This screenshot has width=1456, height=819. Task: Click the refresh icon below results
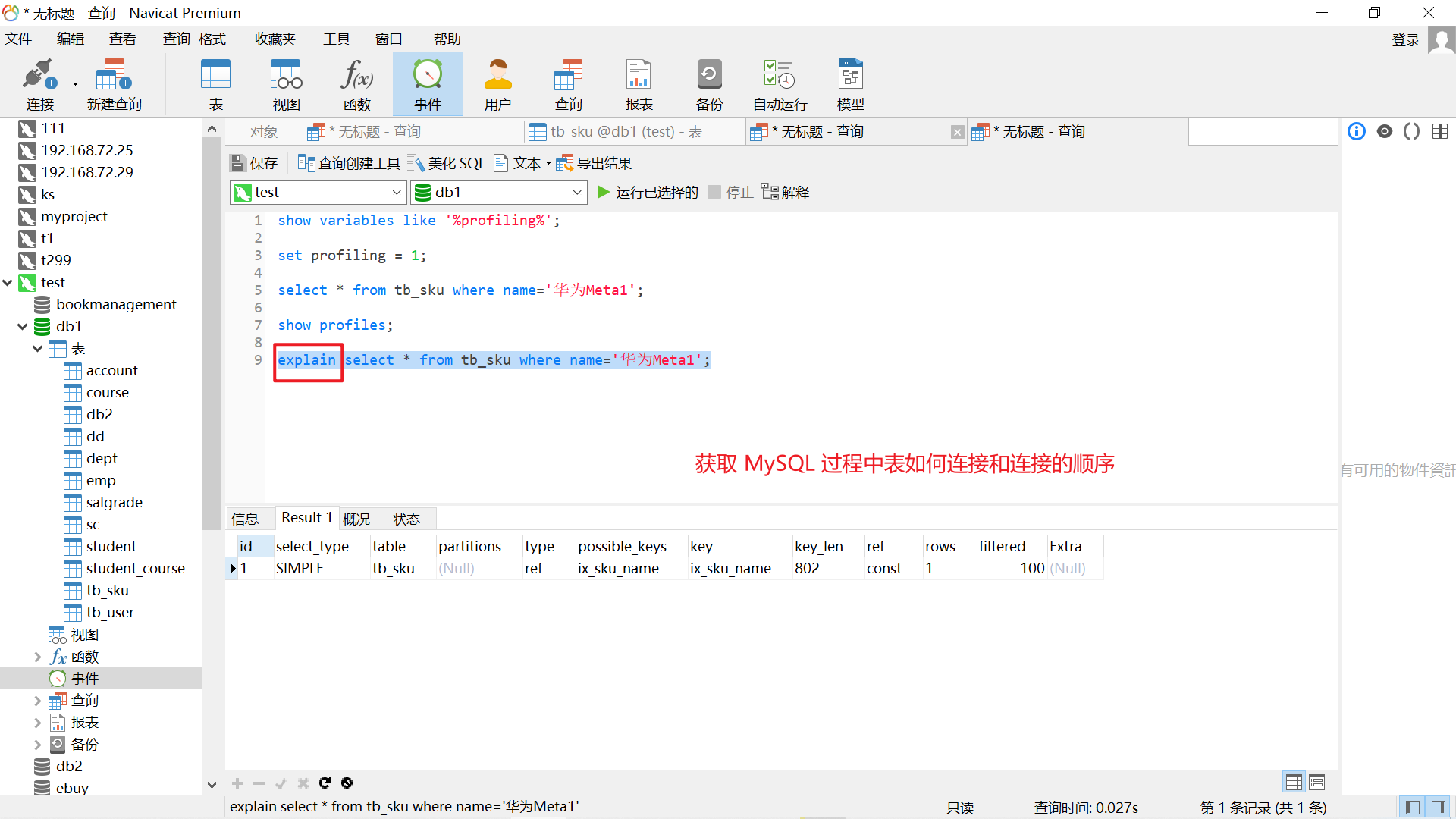pyautogui.click(x=325, y=783)
